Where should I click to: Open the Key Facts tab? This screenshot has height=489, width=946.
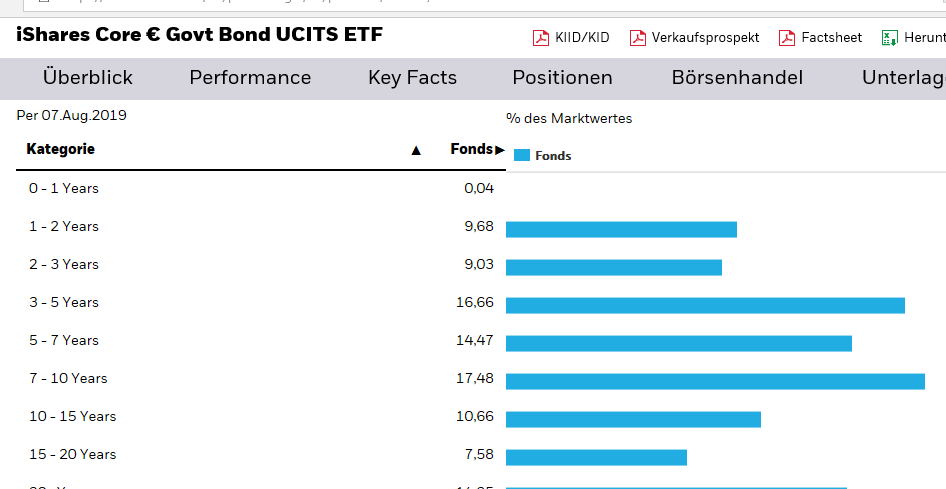412,78
